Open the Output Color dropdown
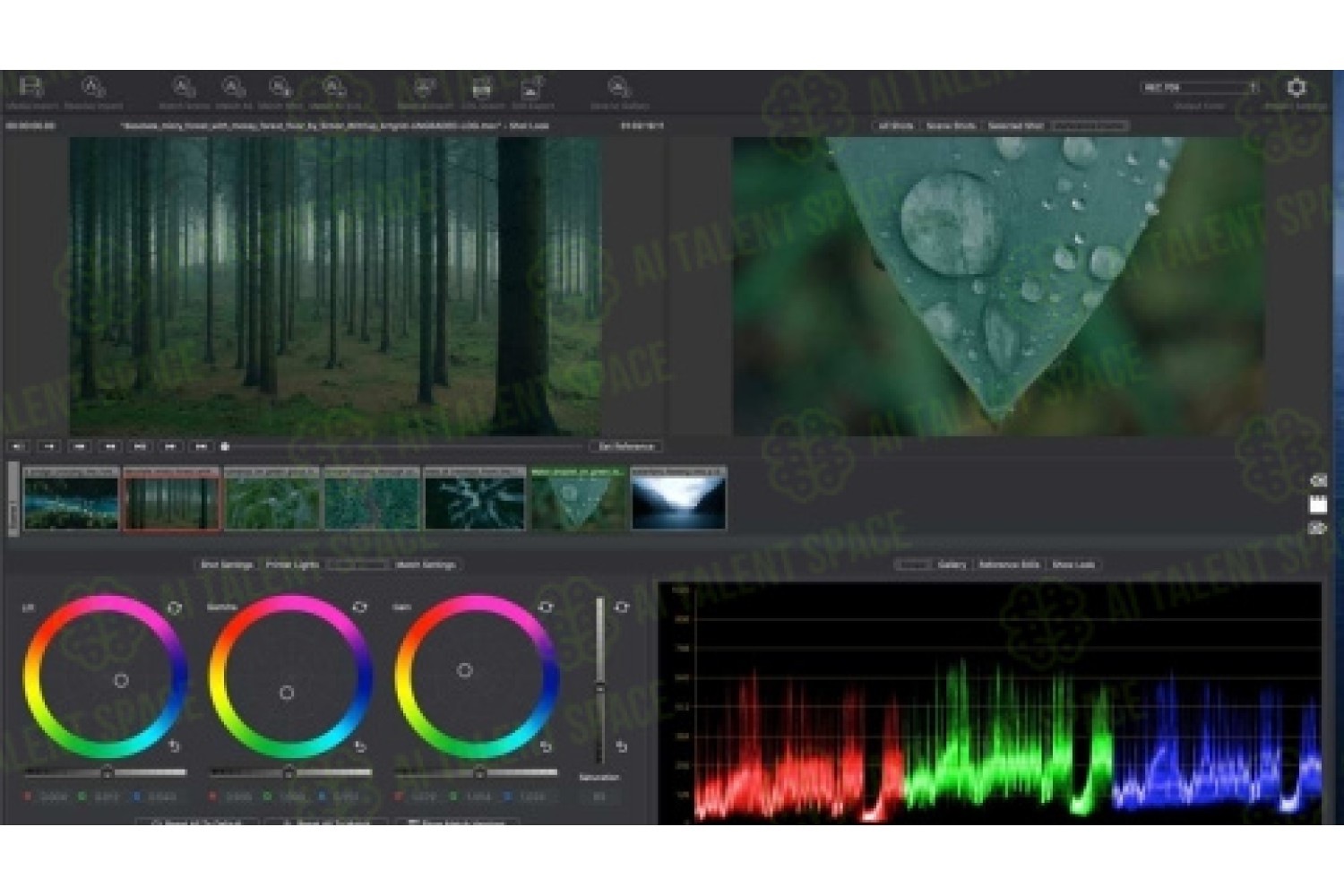 tap(1201, 87)
